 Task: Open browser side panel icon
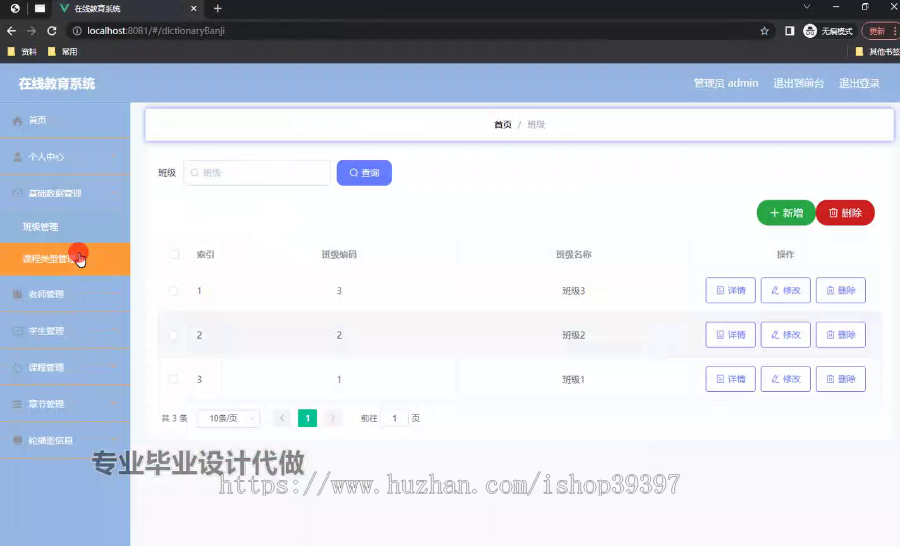pyautogui.click(x=790, y=31)
